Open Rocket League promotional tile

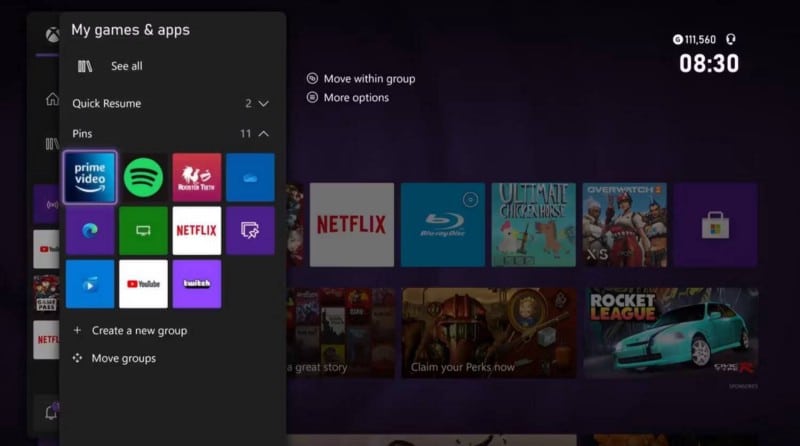[x=670, y=333]
